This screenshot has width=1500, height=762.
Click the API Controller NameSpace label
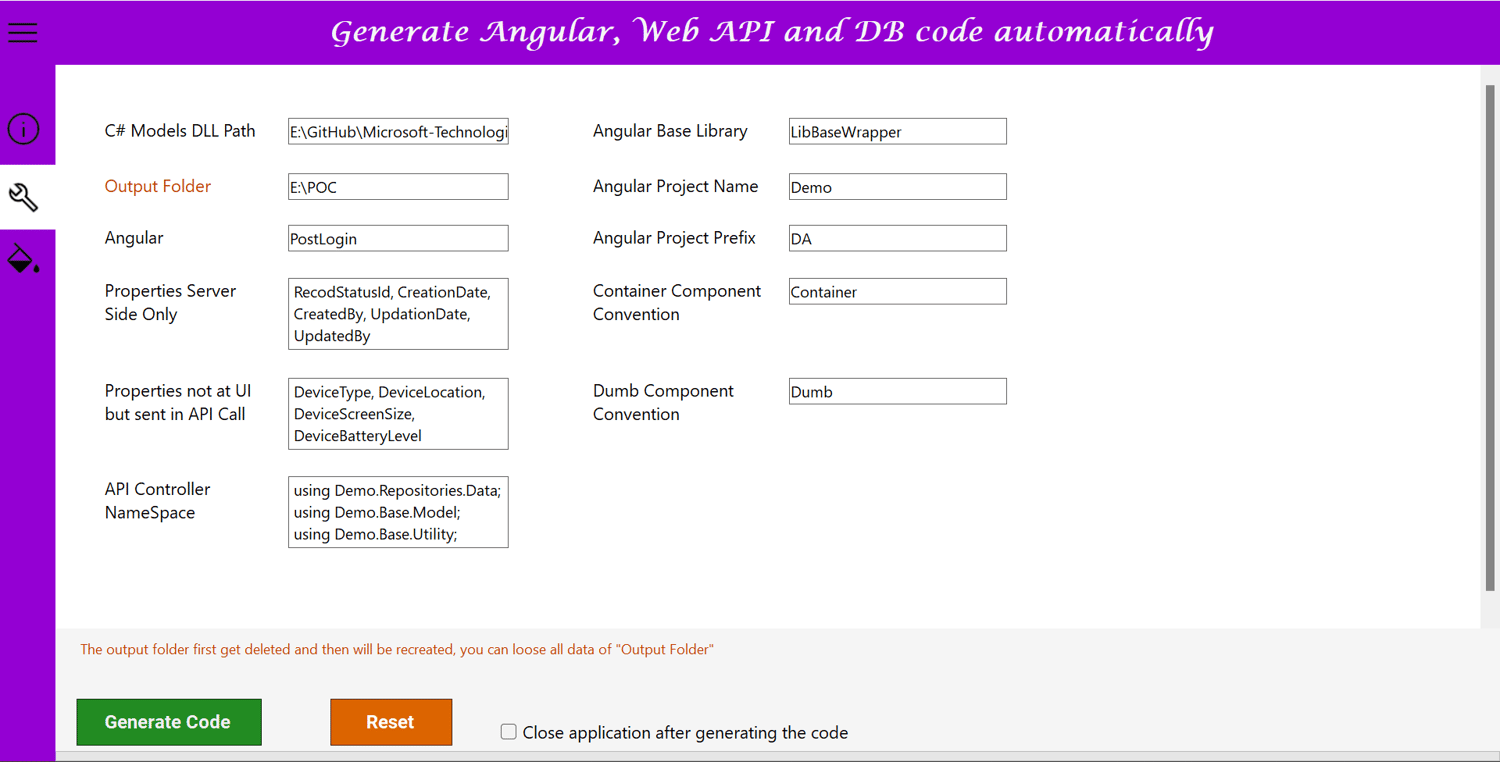(158, 501)
